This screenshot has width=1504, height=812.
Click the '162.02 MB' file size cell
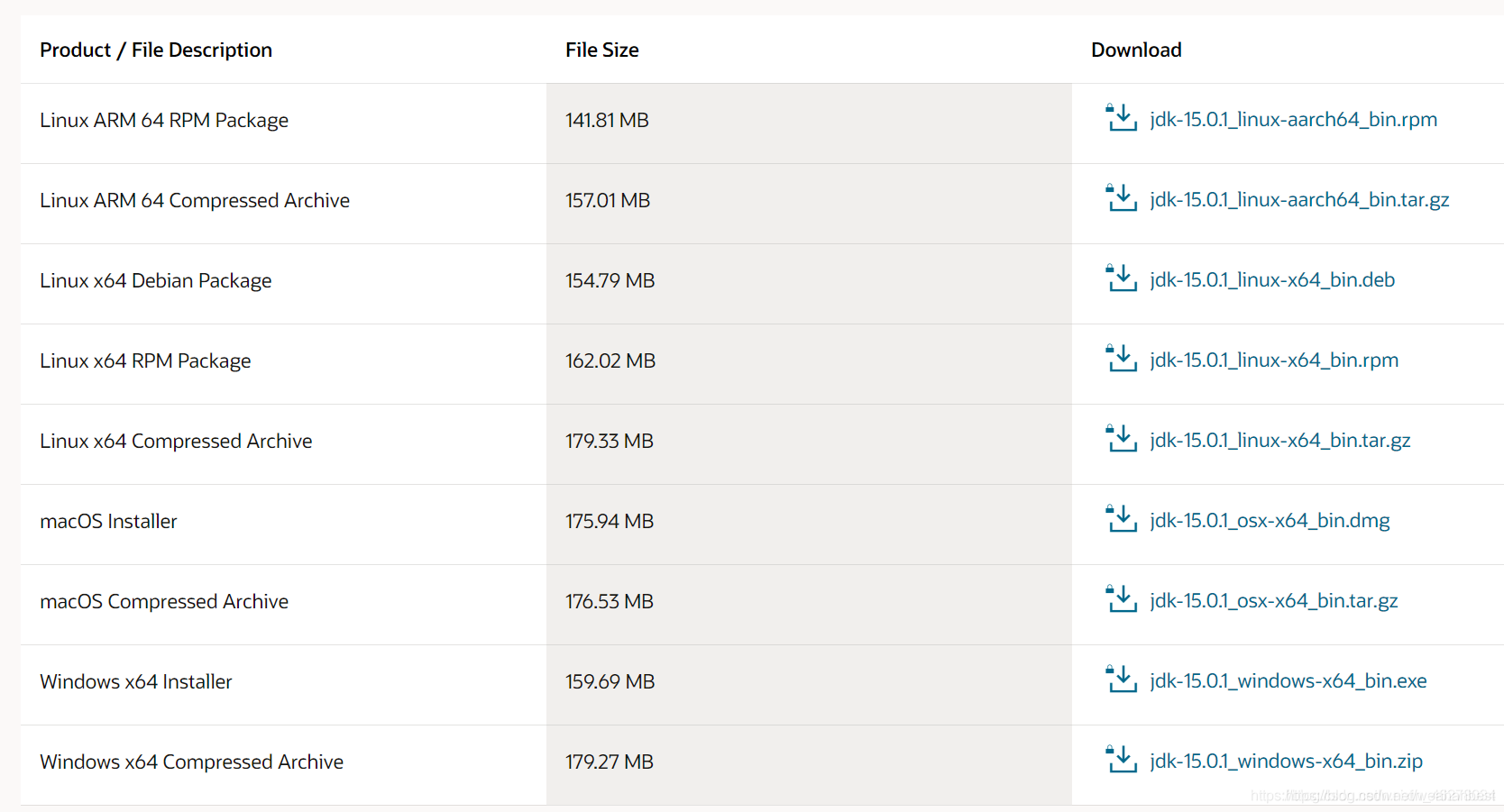coord(809,364)
